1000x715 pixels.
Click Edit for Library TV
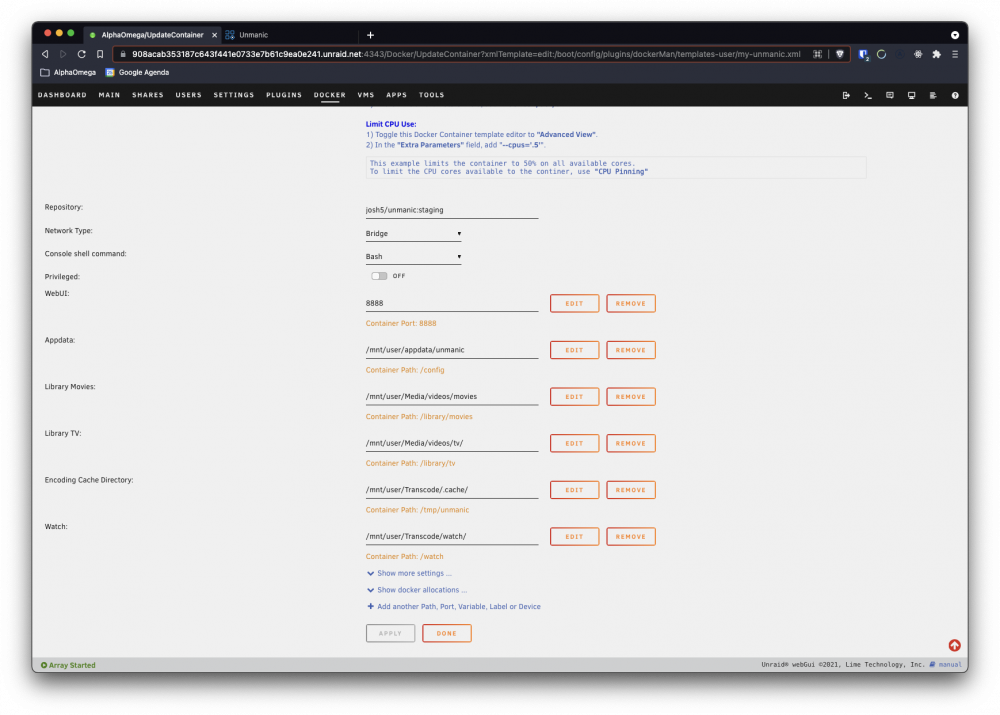(574, 443)
